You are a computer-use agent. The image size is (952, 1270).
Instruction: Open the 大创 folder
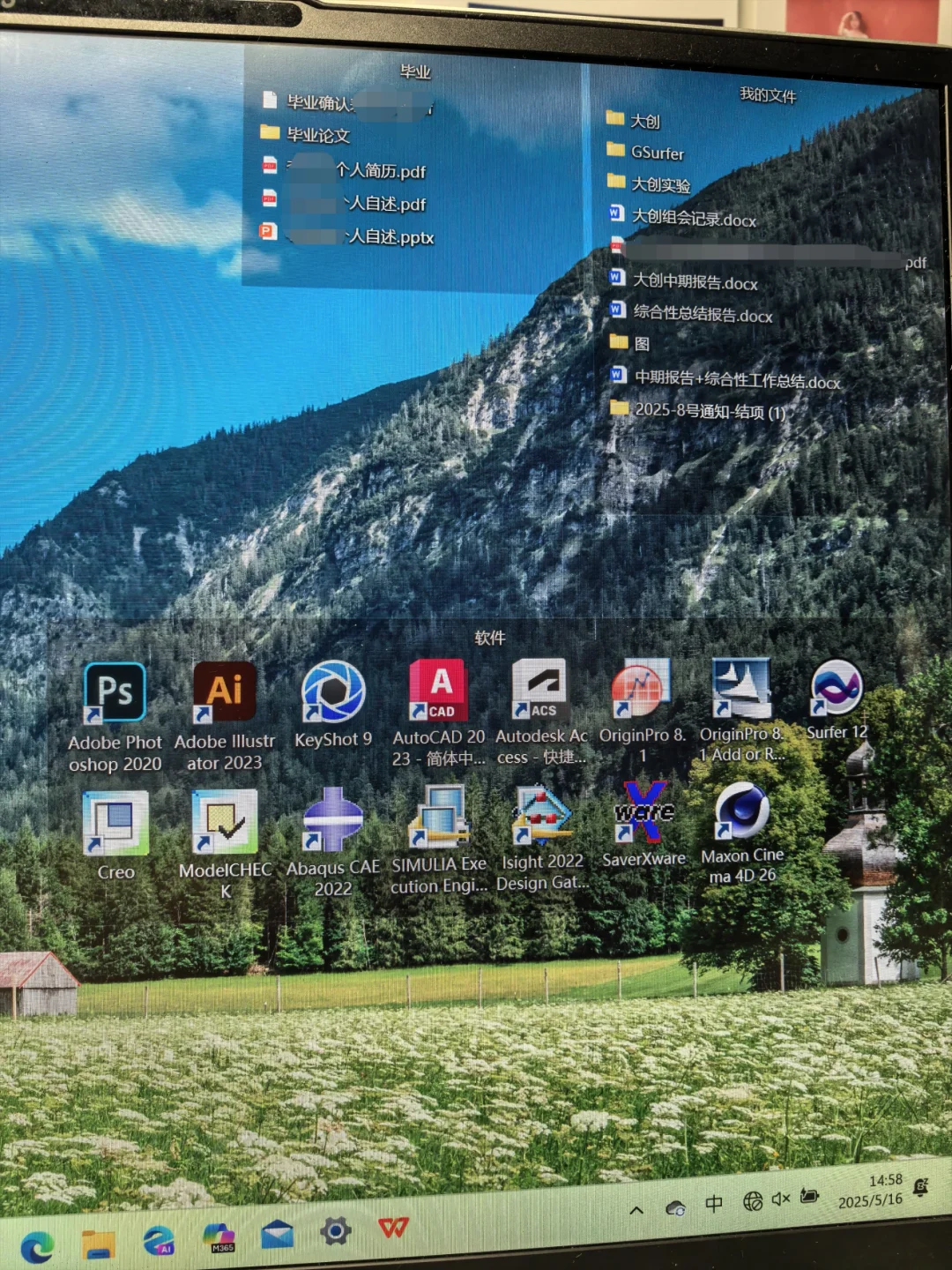tap(634, 120)
